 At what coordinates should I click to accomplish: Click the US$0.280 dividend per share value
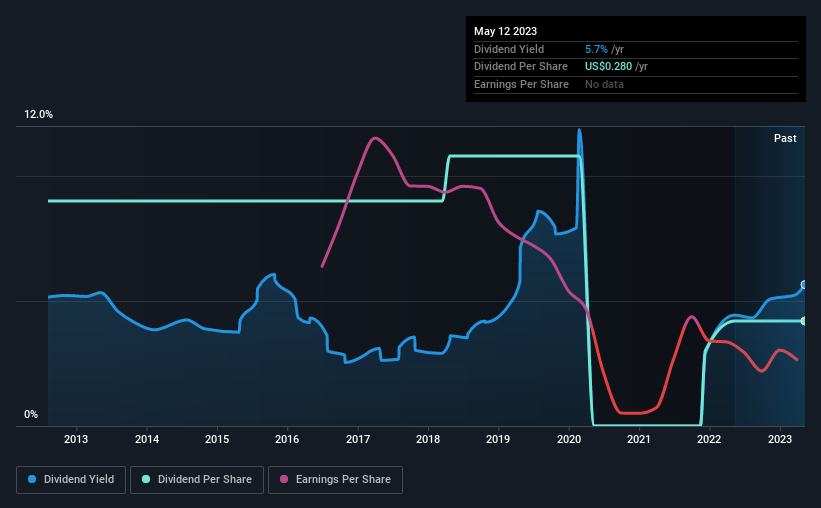click(x=608, y=67)
